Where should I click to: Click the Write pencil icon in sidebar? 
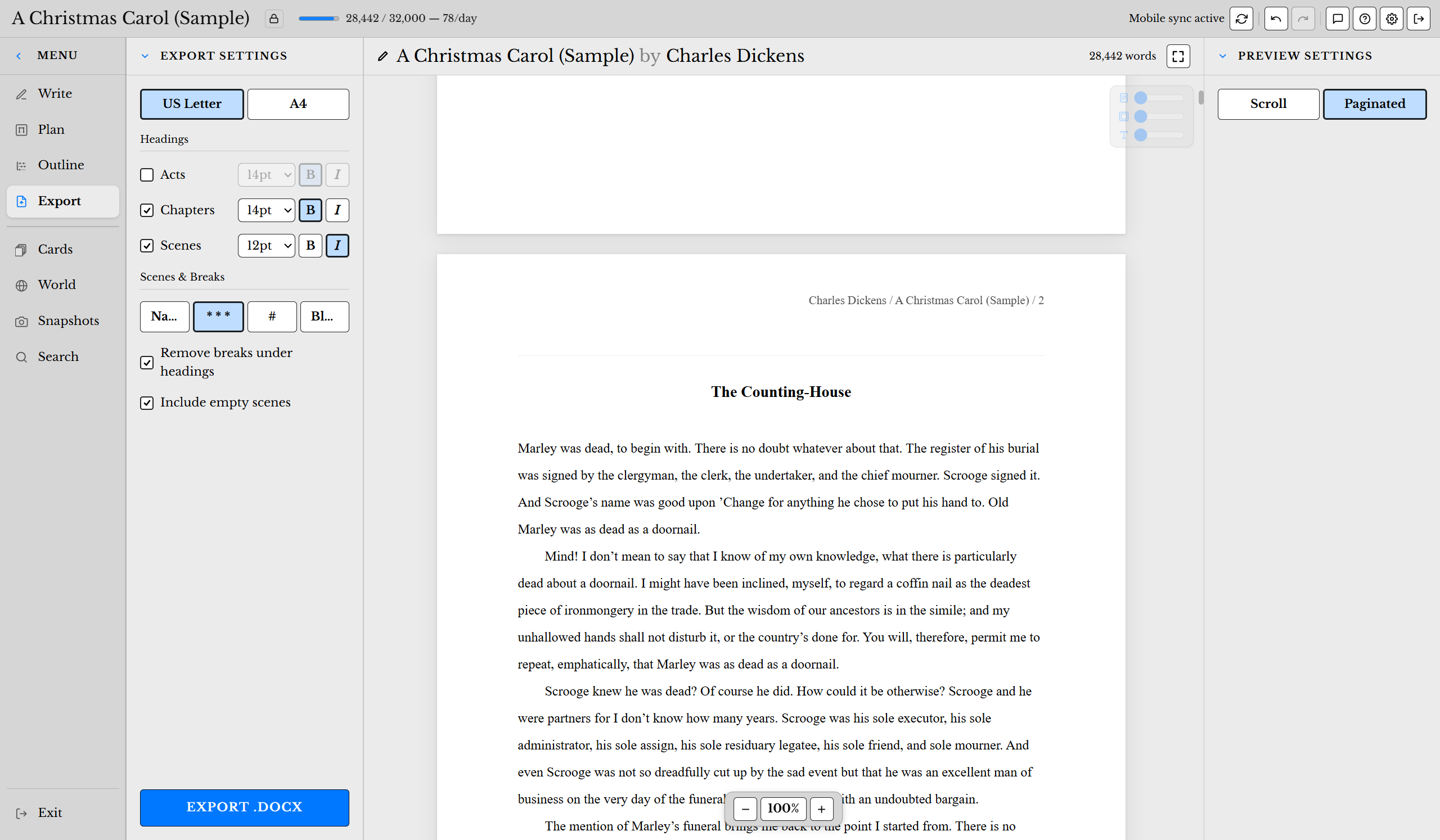(x=21, y=94)
